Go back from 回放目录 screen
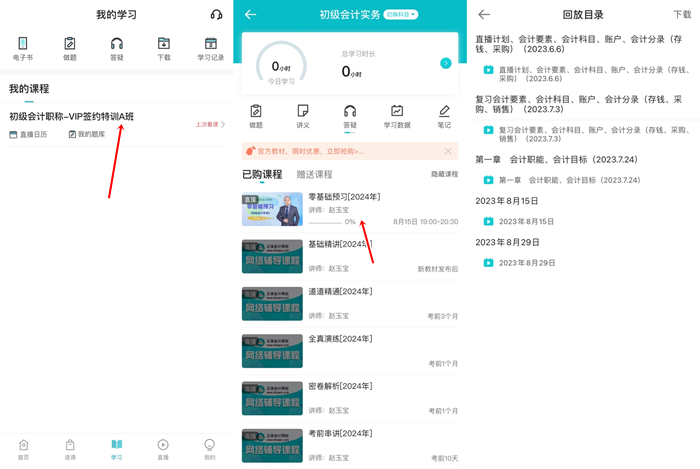700x469 pixels. click(484, 15)
